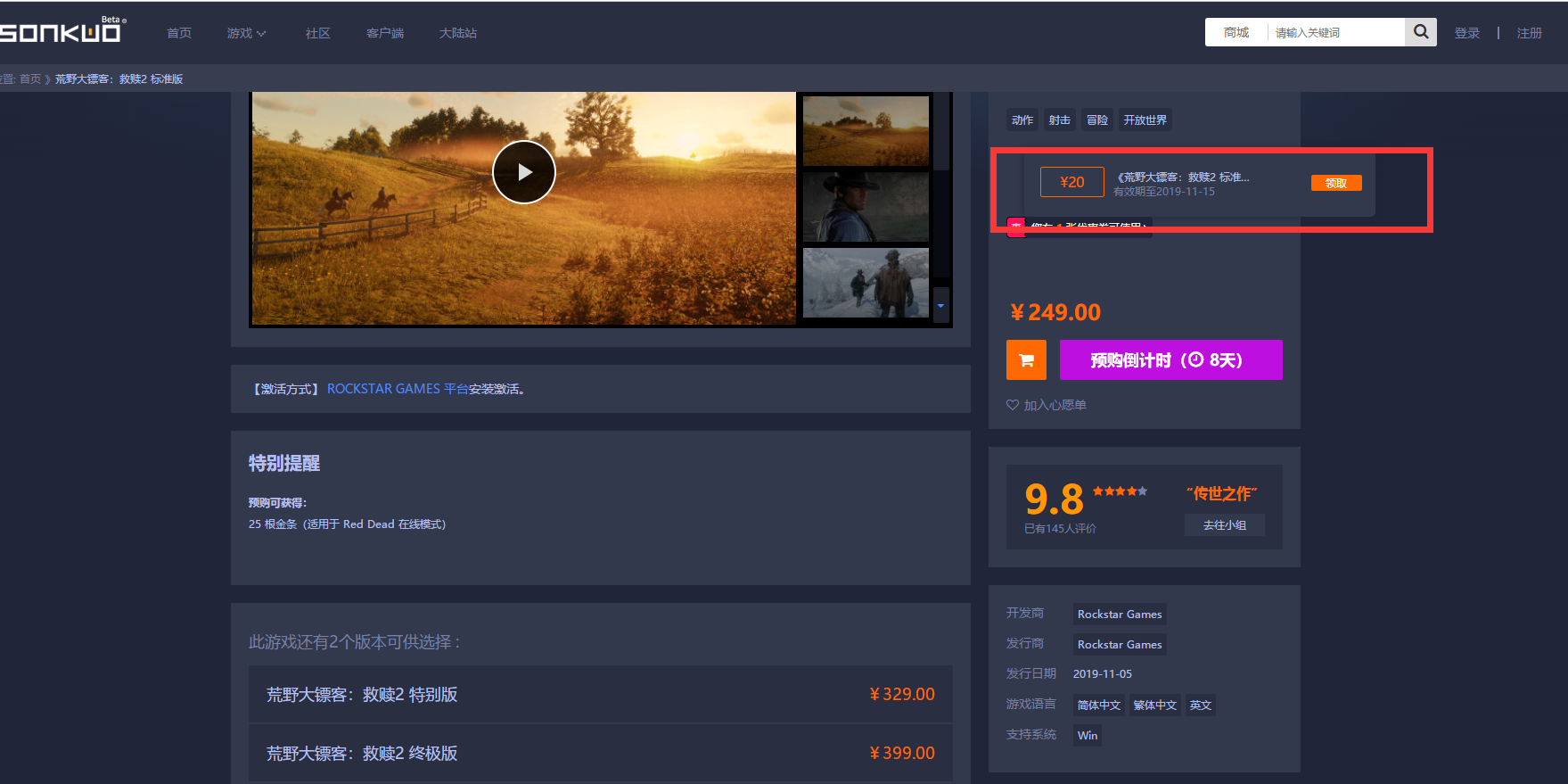The width and height of the screenshot is (1568, 784).
Task: Open 大陆站 navigation item
Action: (x=458, y=33)
